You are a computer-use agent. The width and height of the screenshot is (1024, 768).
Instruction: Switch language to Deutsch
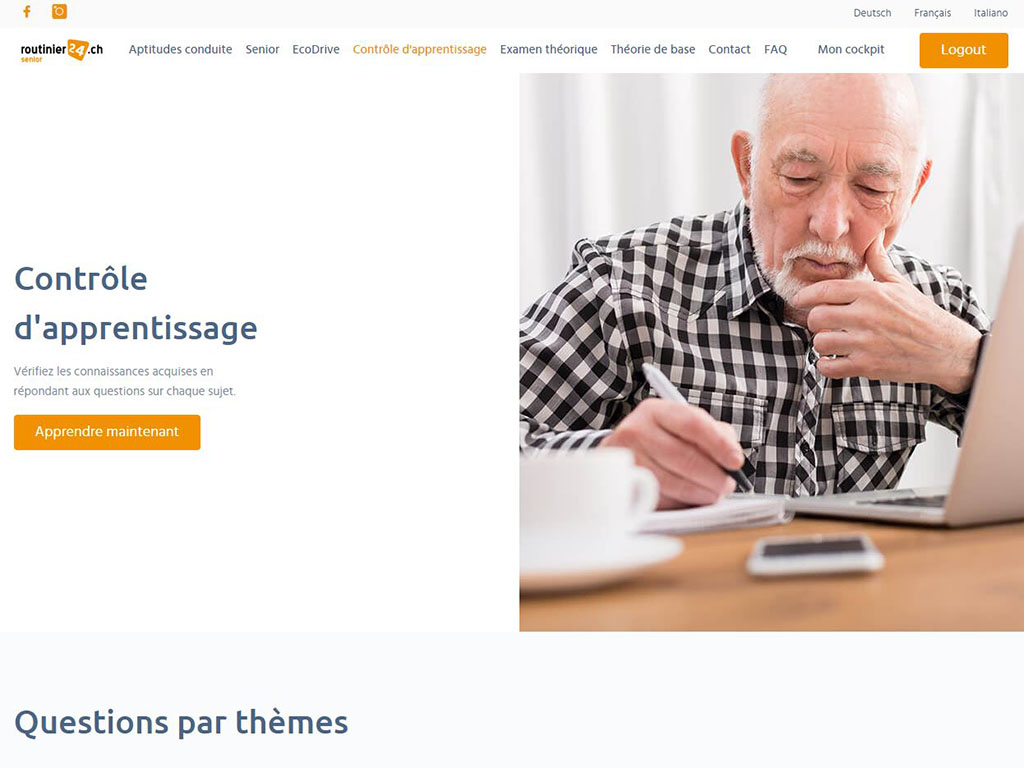tap(872, 13)
